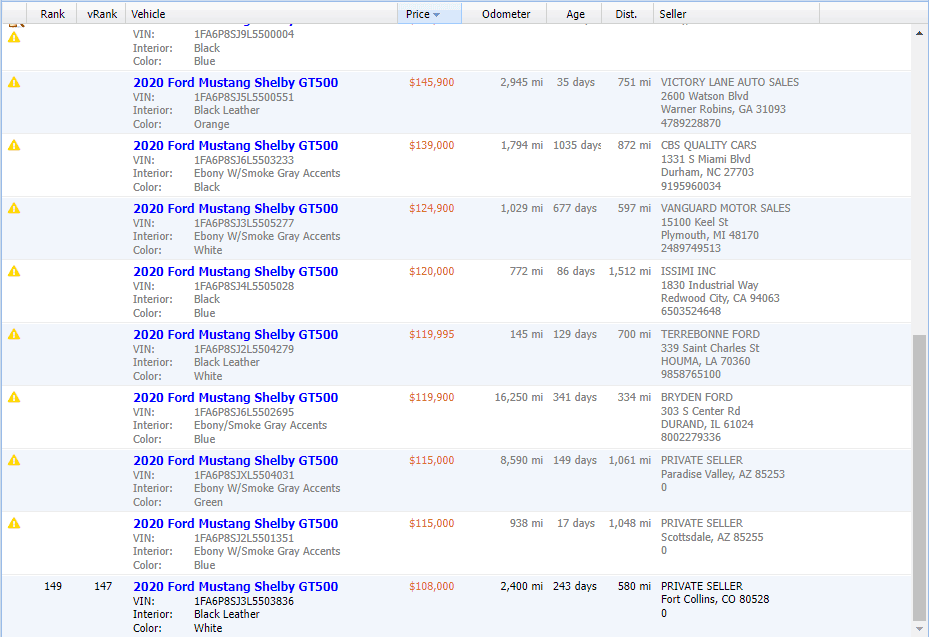The width and height of the screenshot is (929, 637).
Task: Open the $139,000 Mustang Shelby GT500 listing
Action: [x=236, y=145]
